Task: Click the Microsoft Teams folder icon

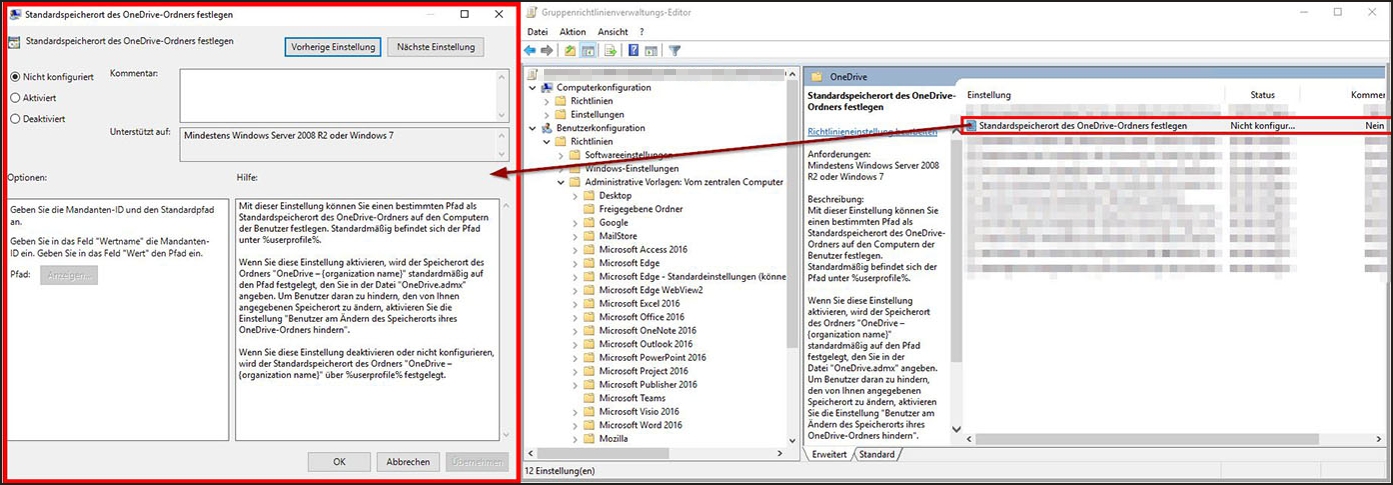Action: (588, 398)
